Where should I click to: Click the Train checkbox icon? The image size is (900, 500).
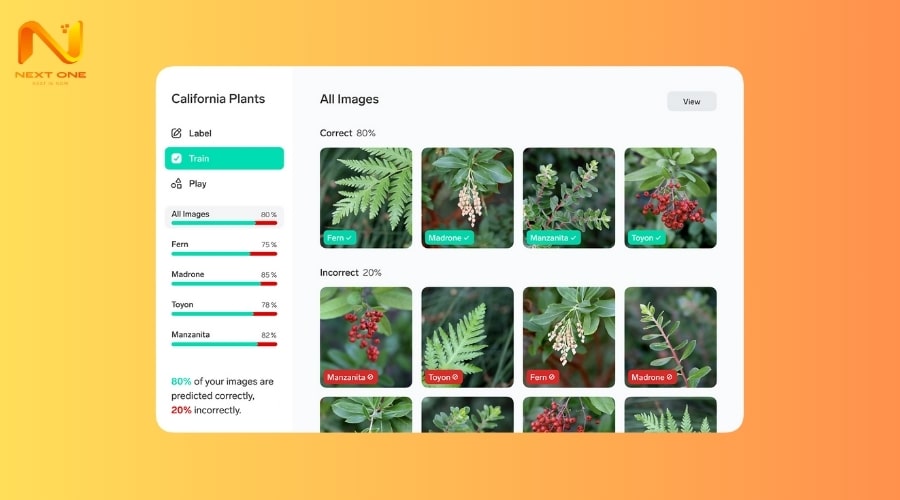pos(177,158)
